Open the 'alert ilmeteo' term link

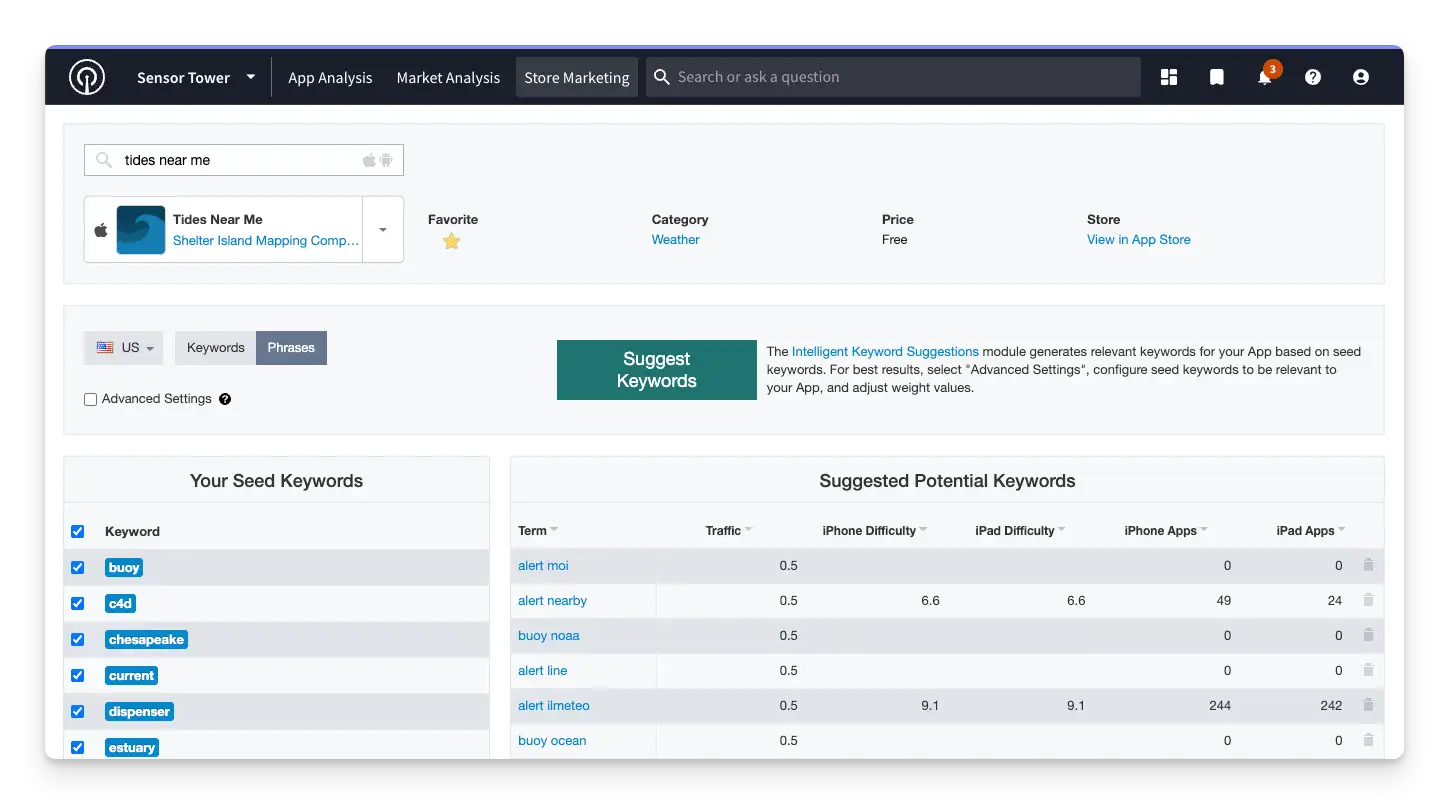(554, 706)
